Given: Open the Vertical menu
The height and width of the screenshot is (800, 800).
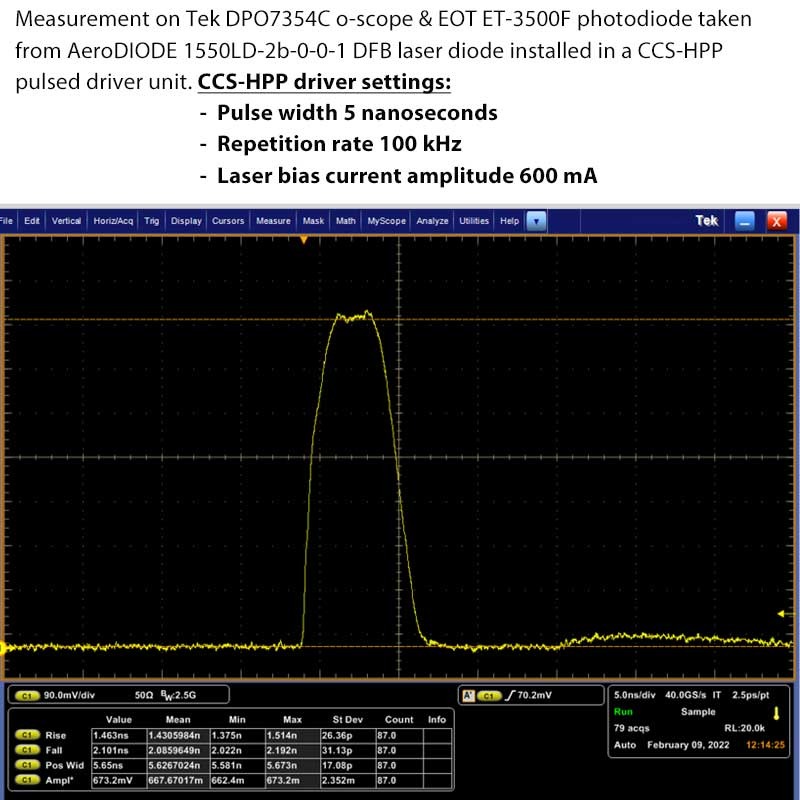Looking at the screenshot, I should click(x=66, y=221).
